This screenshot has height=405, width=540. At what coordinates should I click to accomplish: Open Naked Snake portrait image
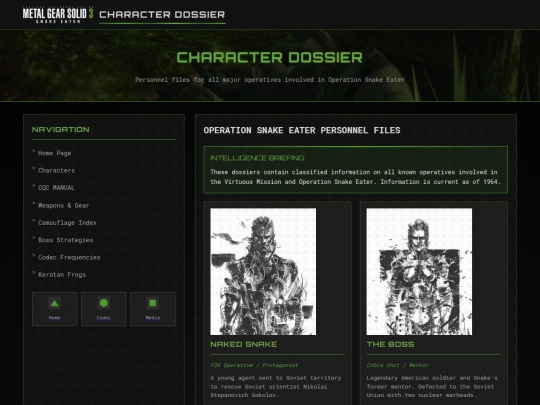[263, 271]
